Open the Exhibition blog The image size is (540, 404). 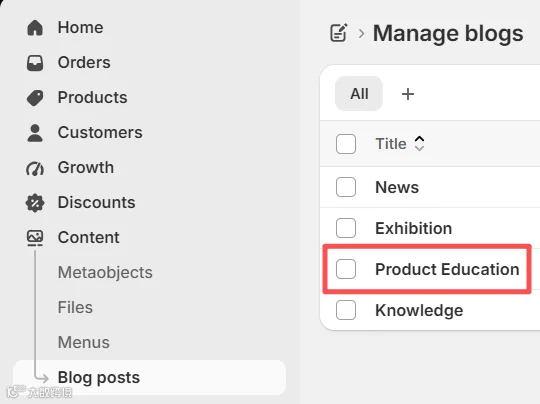point(413,228)
